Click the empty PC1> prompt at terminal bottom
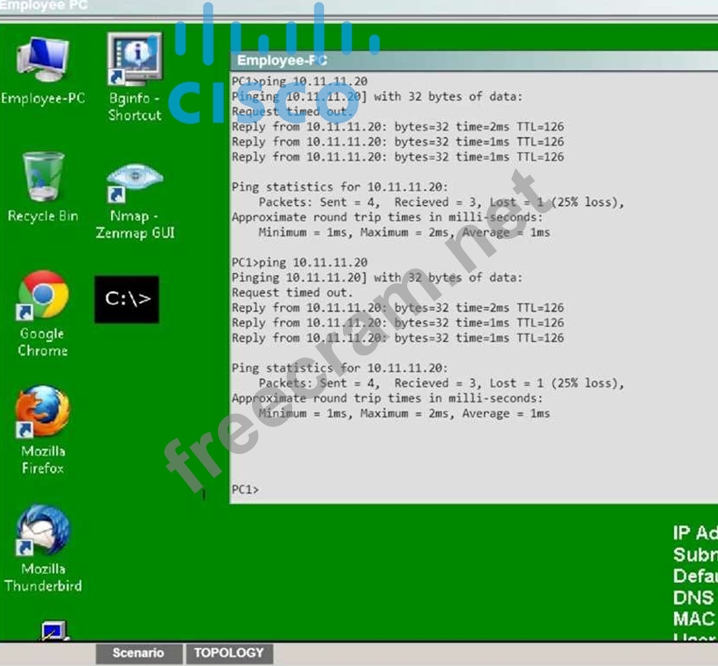 coord(245,489)
